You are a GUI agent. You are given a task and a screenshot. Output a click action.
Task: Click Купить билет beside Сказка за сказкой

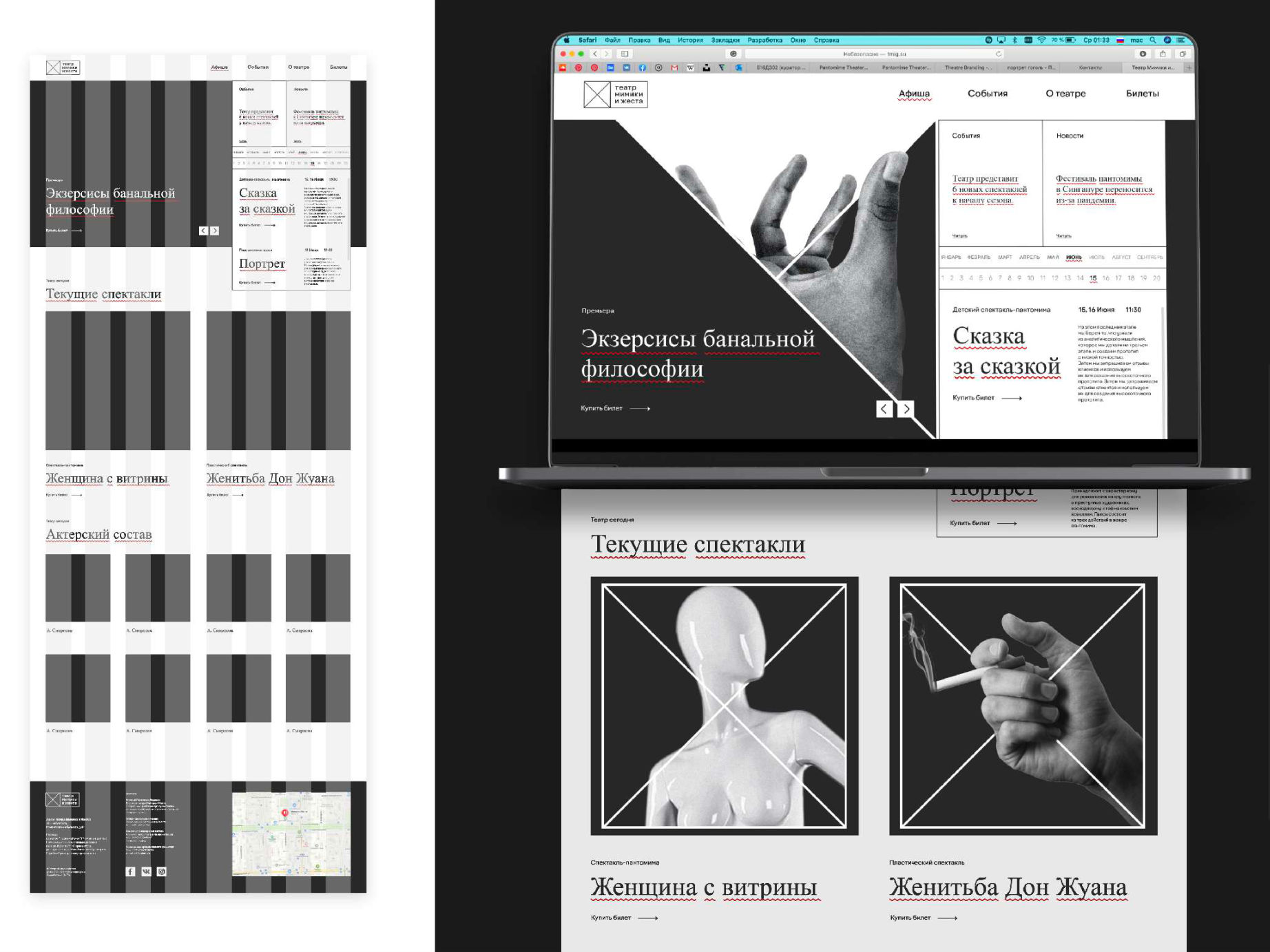[987, 398]
